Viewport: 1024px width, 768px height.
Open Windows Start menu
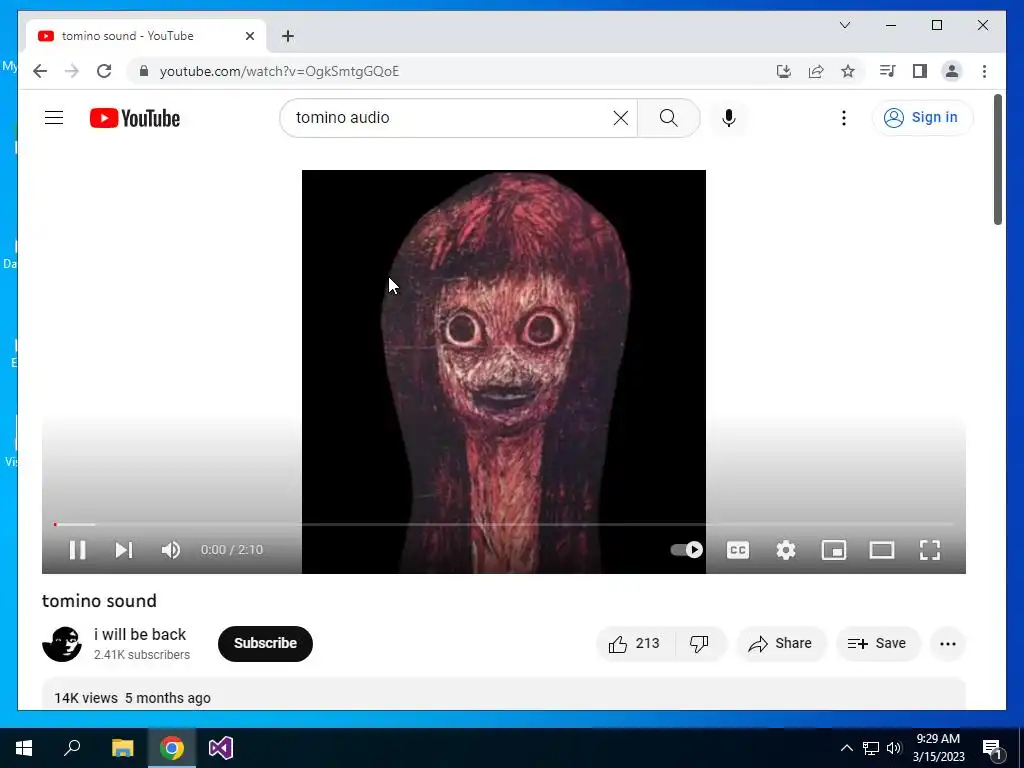24,748
